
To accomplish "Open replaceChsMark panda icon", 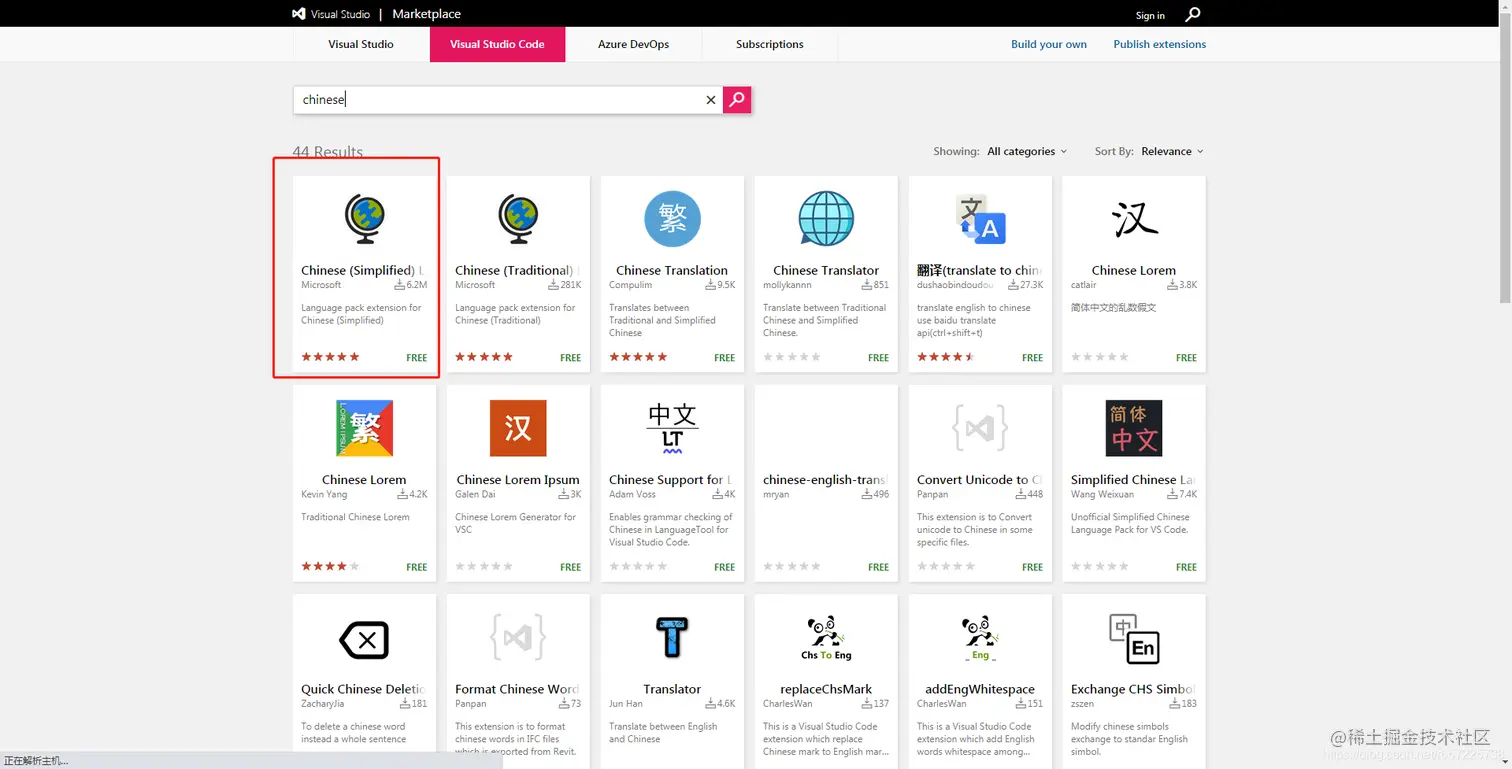I will [x=826, y=638].
